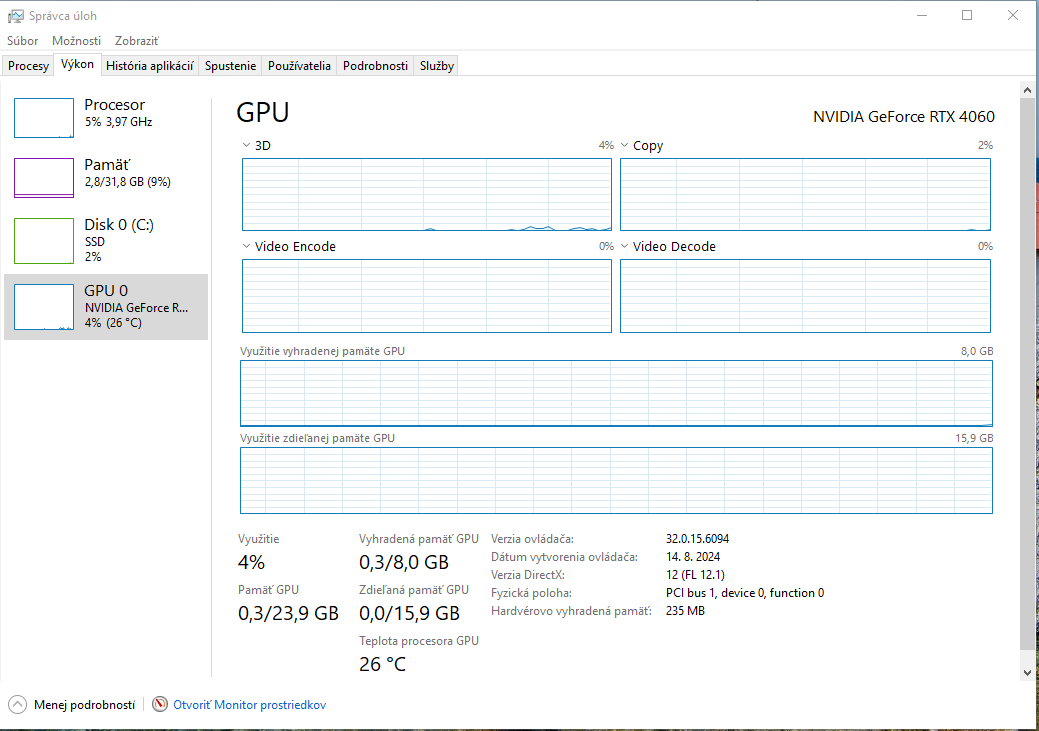Click the Správca úloh icon in title bar
This screenshot has height=731, width=1039.
pos(14,15)
